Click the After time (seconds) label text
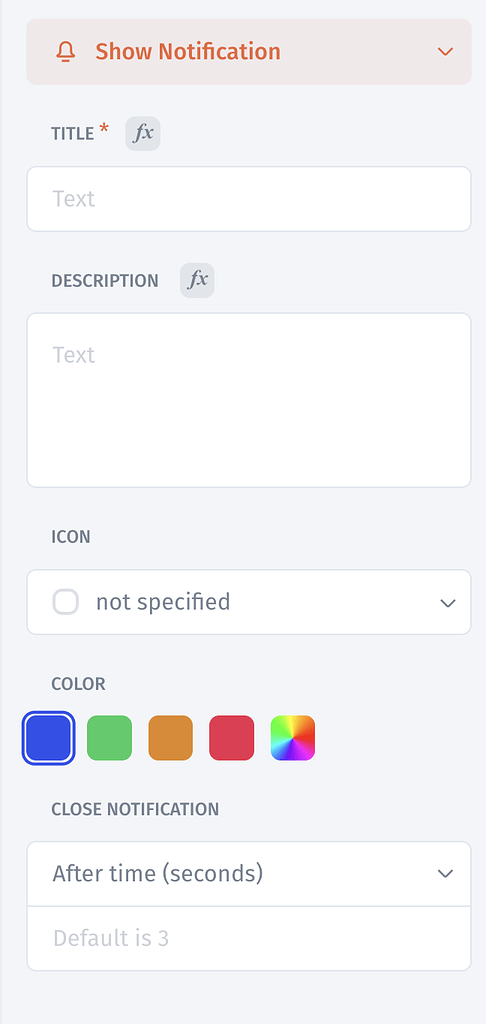The width and height of the screenshot is (486, 1024). (x=158, y=873)
